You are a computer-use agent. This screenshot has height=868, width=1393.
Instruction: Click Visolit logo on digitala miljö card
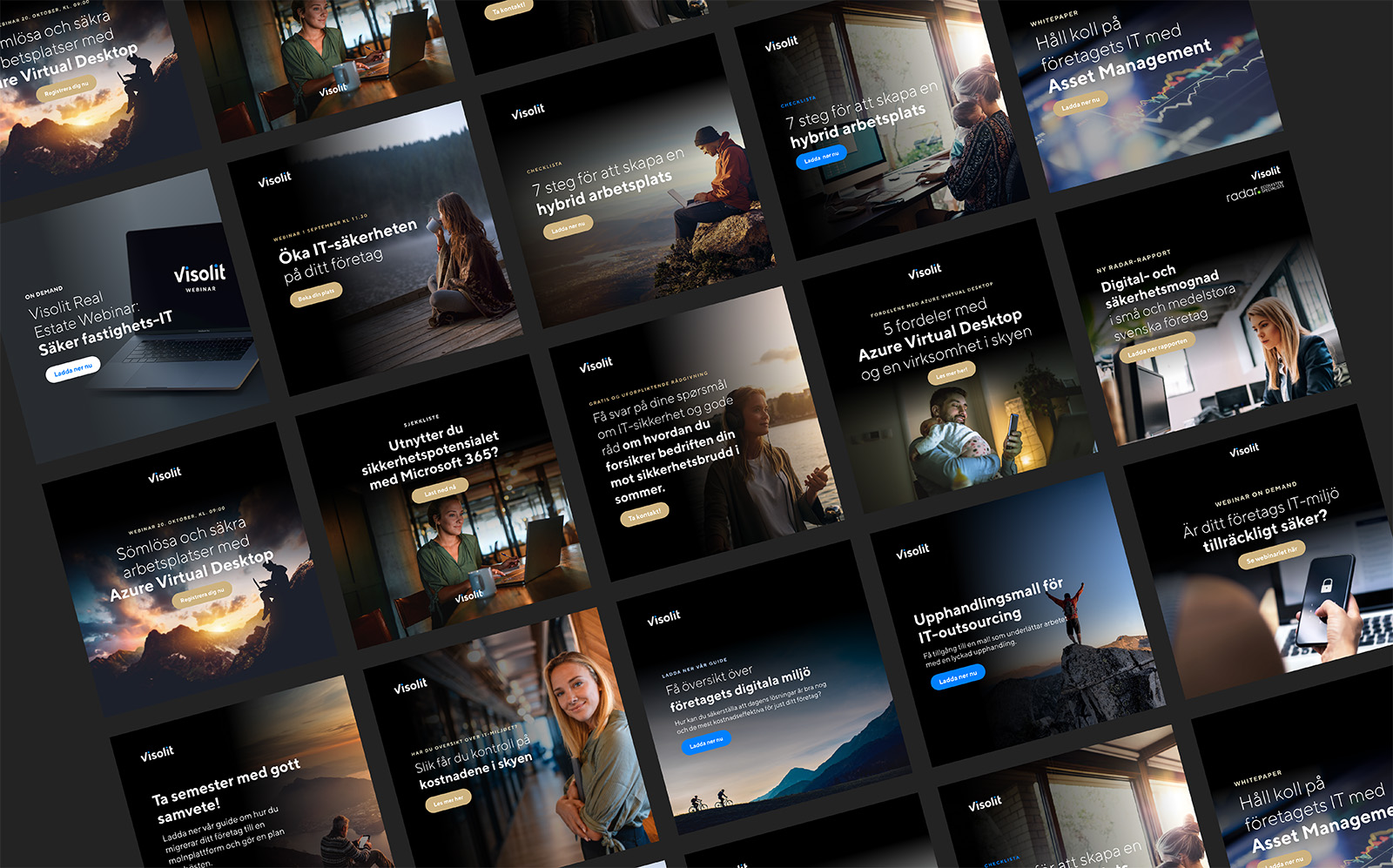point(663,617)
